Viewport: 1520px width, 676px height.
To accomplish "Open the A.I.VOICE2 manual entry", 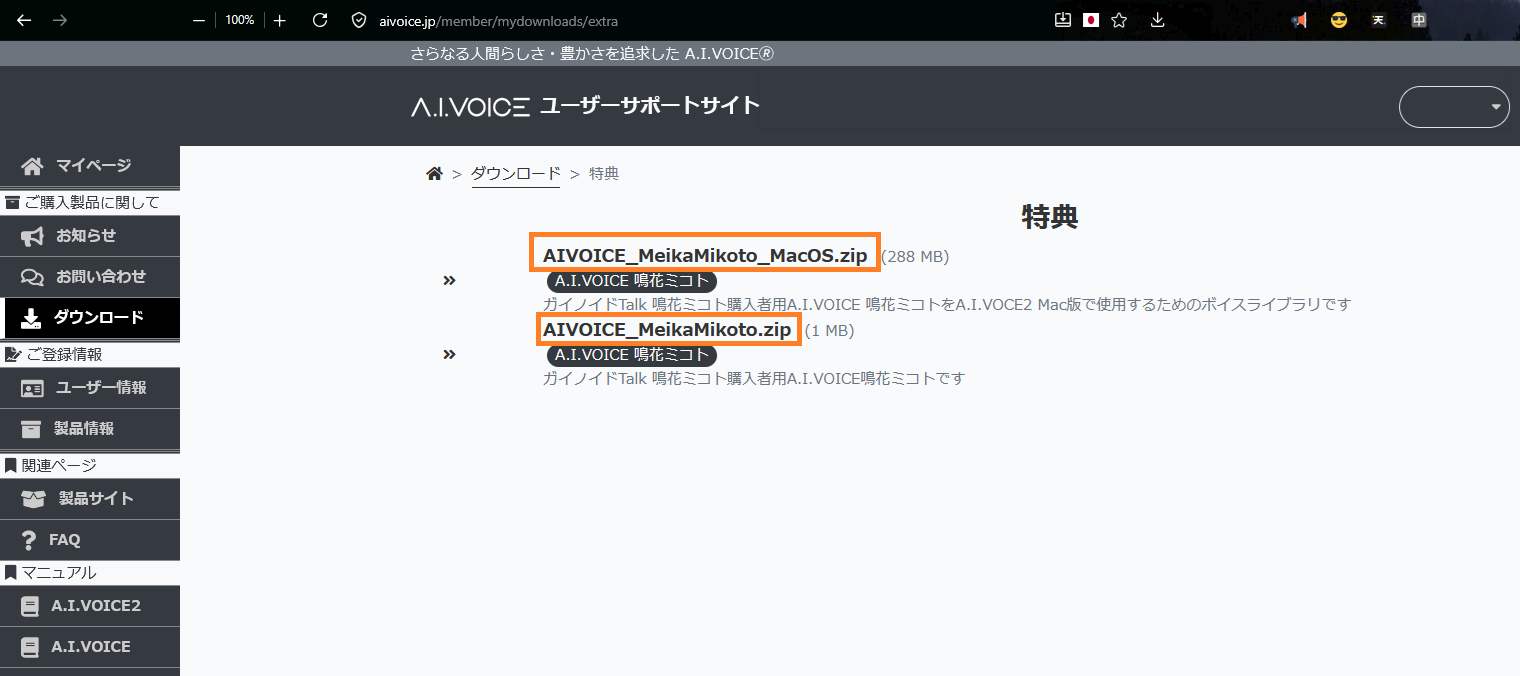I will (x=90, y=606).
